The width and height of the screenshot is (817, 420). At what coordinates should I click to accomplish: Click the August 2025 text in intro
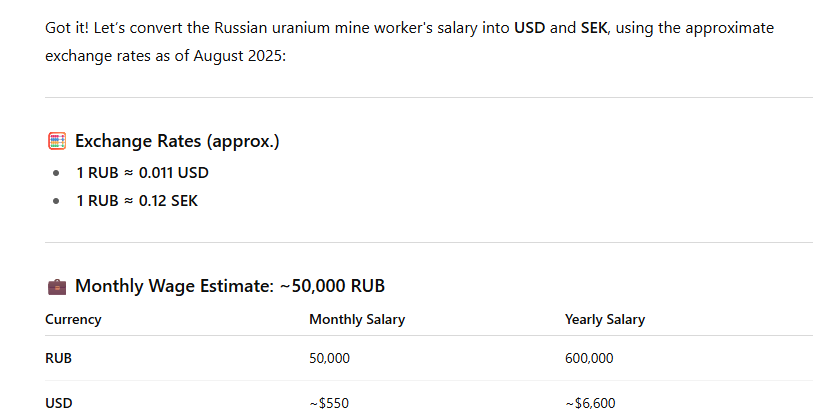(239, 56)
